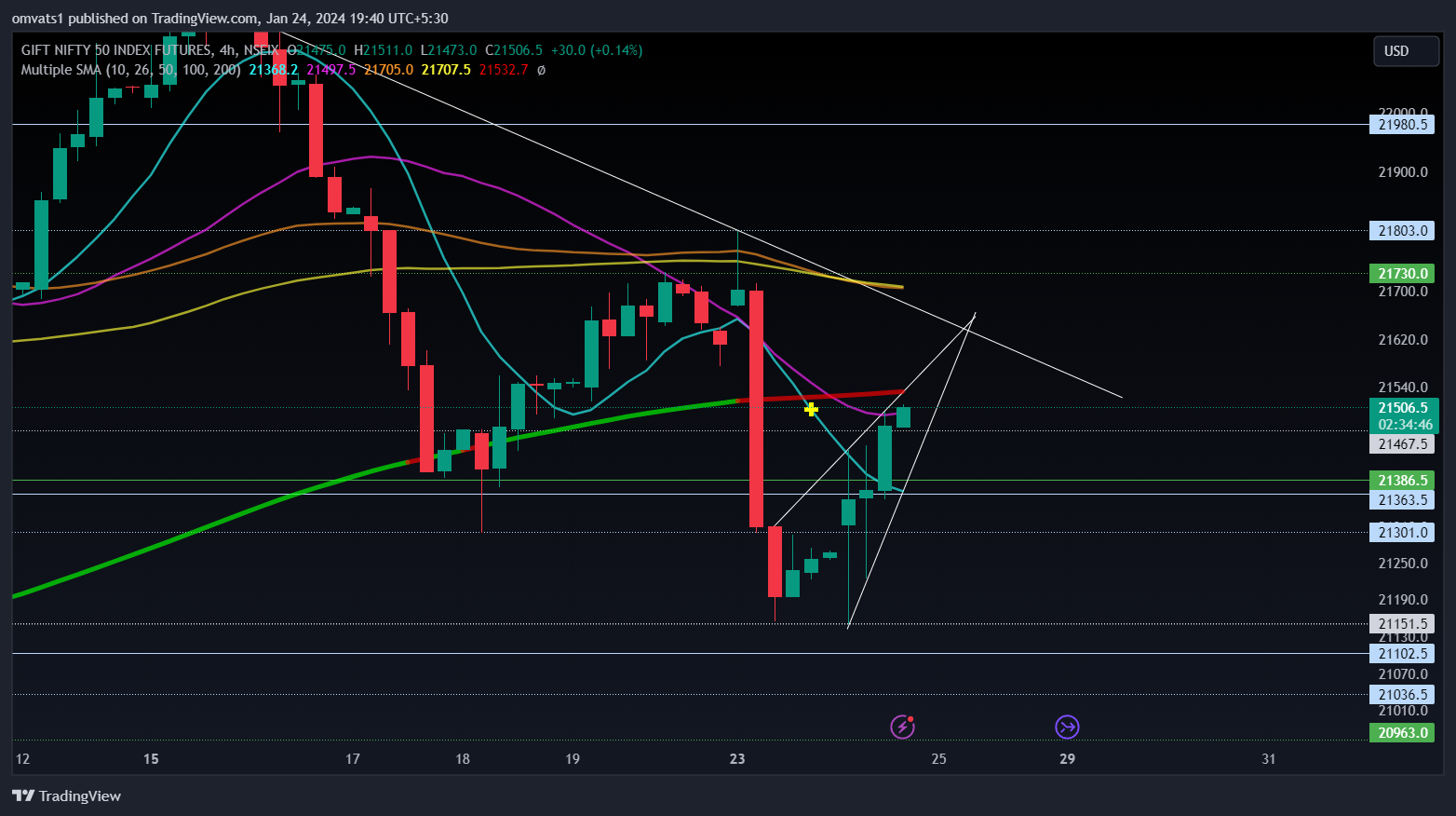Click the green 21730.0 price label
The image size is (1456, 816).
point(1402,274)
